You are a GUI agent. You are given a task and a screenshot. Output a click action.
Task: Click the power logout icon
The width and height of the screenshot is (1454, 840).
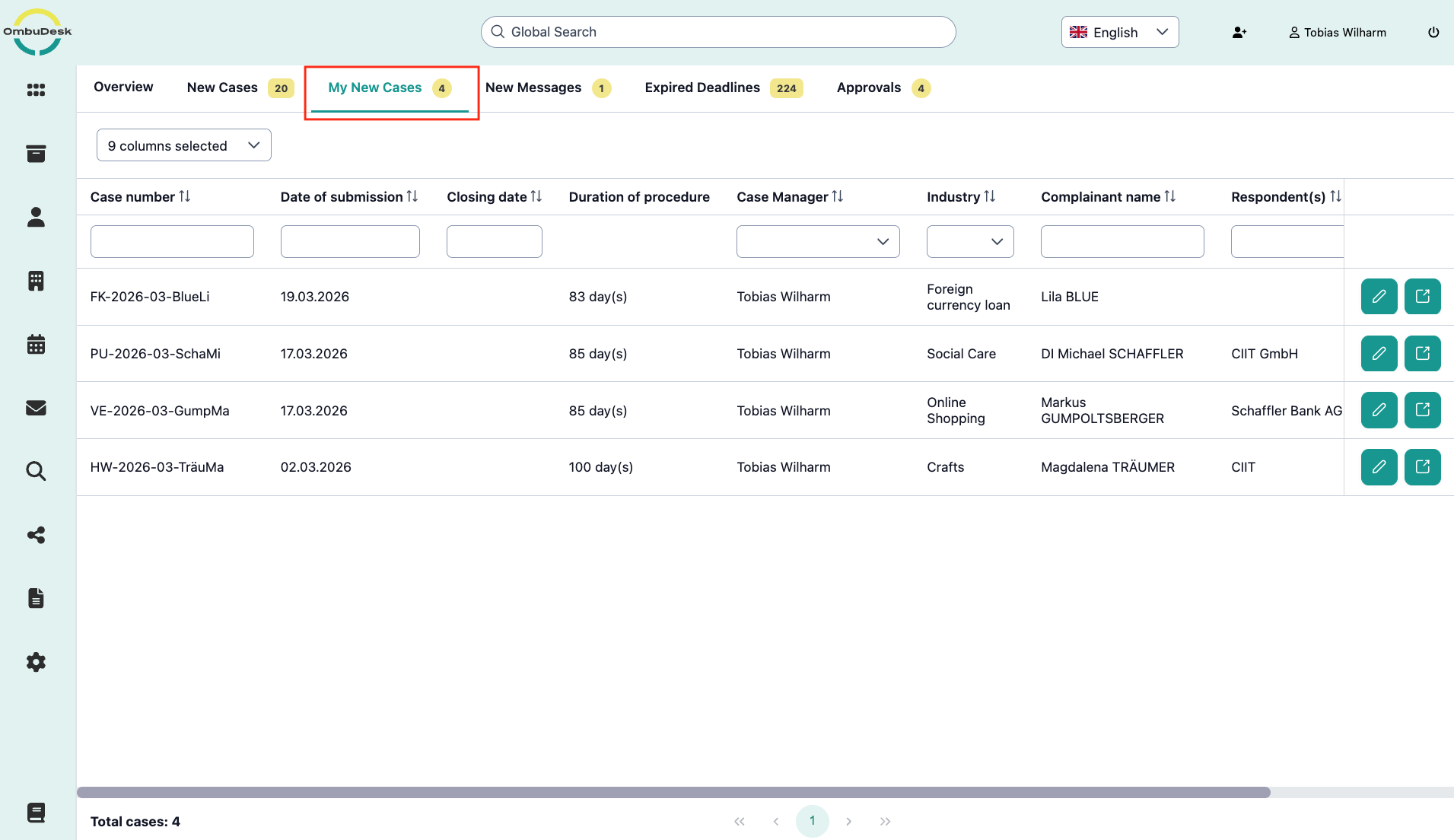tap(1433, 33)
